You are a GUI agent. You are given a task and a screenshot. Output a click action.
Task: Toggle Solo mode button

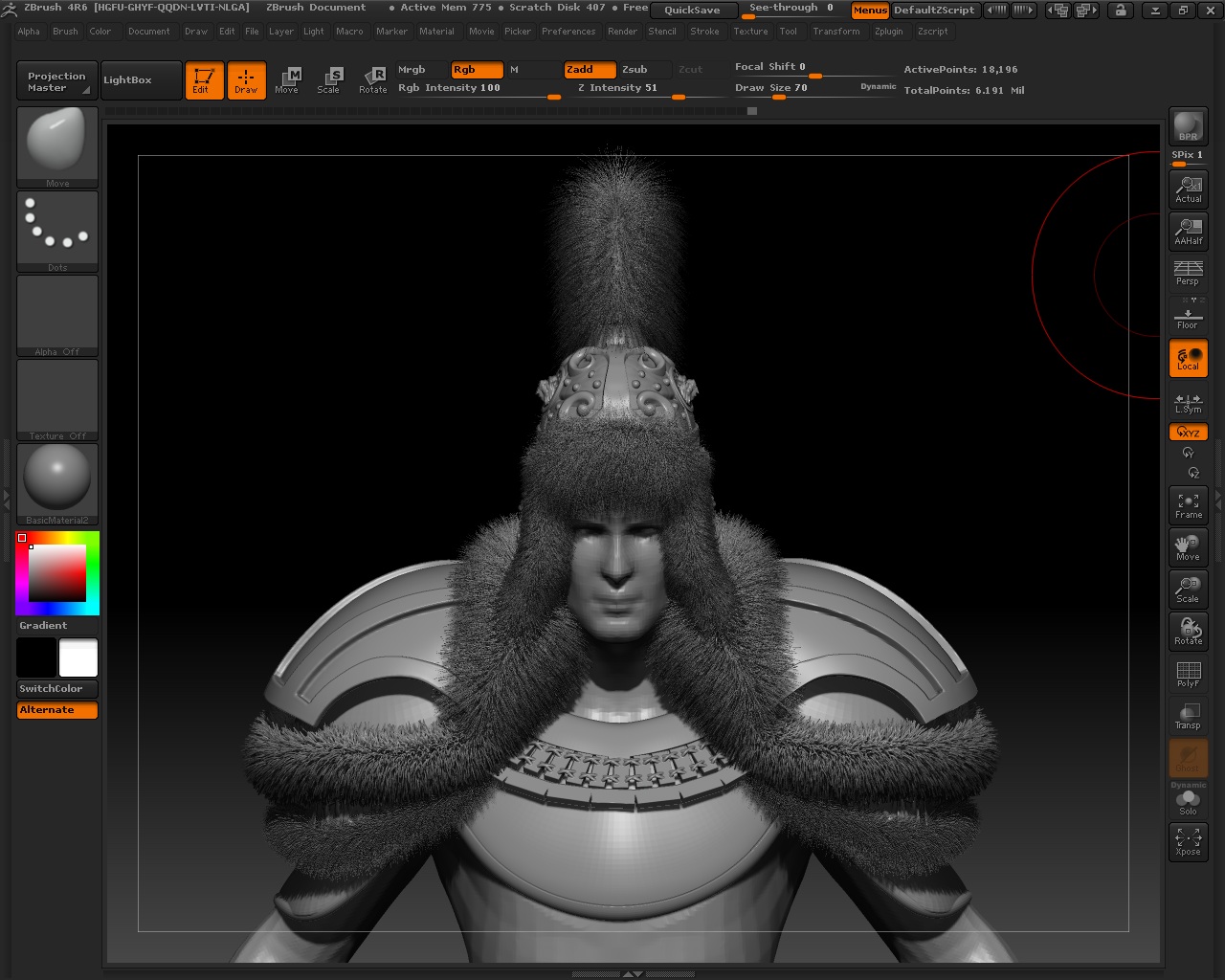point(1188,799)
